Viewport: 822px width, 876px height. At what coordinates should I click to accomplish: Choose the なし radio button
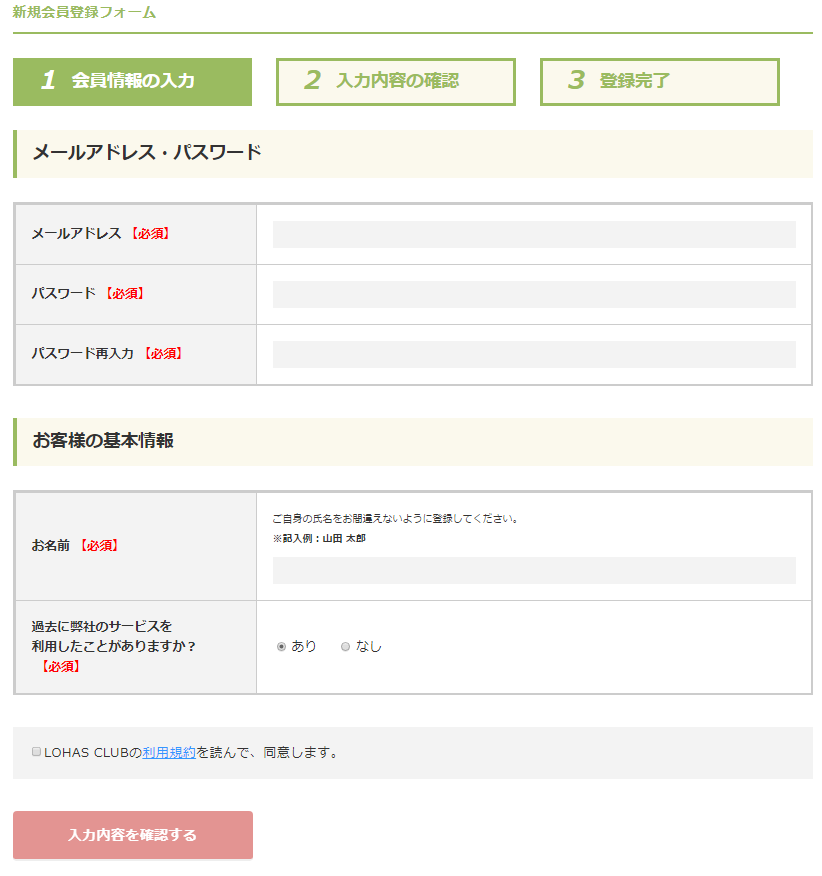(x=346, y=647)
